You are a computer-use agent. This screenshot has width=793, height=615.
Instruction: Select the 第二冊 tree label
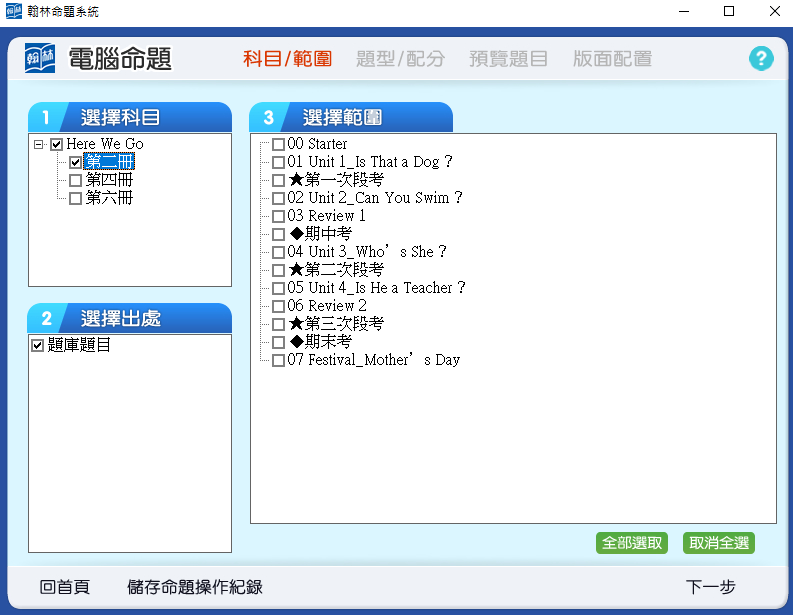coord(109,162)
